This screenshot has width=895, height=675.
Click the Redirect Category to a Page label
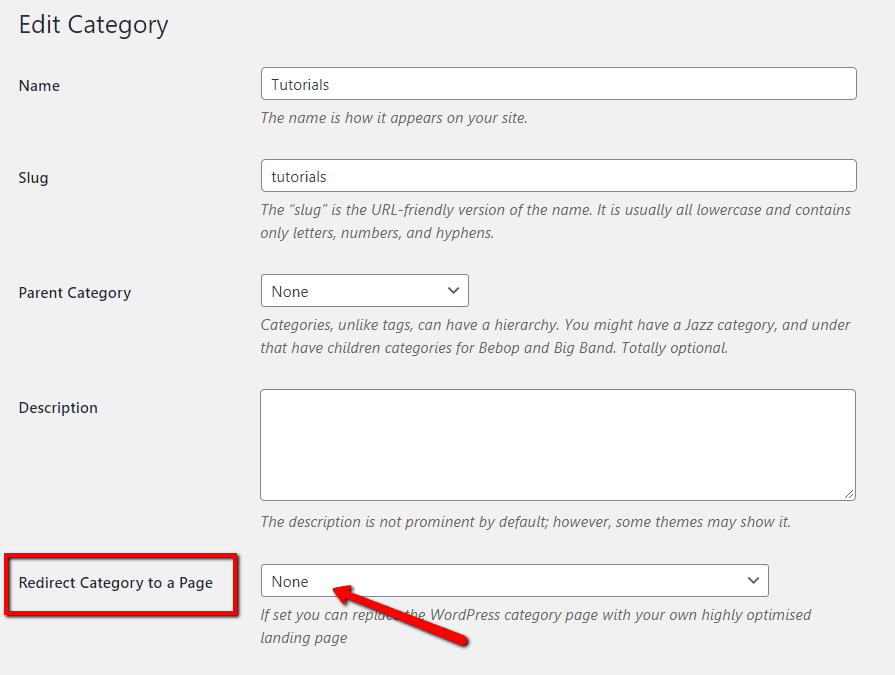coord(116,583)
